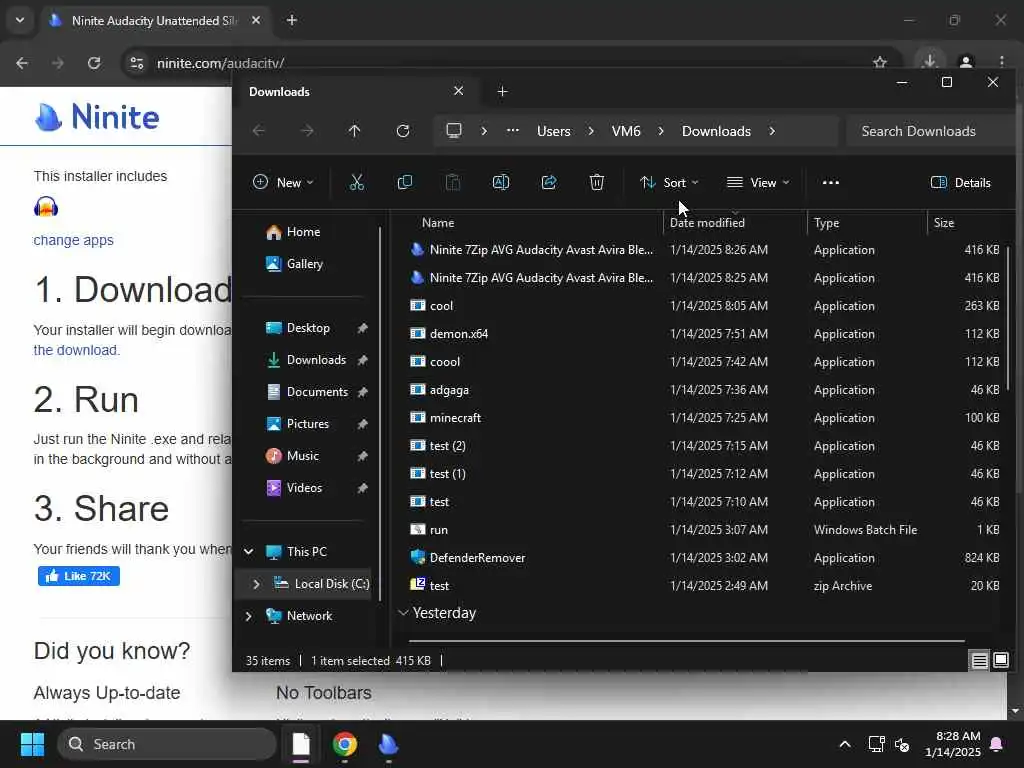The height and width of the screenshot is (768, 1024).
Task: Switch to large thumbnails view icon in status bar
Action: 1000,660
